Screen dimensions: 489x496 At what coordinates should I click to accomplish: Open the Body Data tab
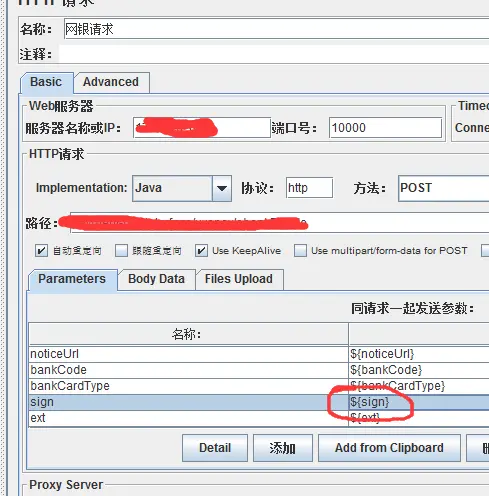click(x=156, y=279)
